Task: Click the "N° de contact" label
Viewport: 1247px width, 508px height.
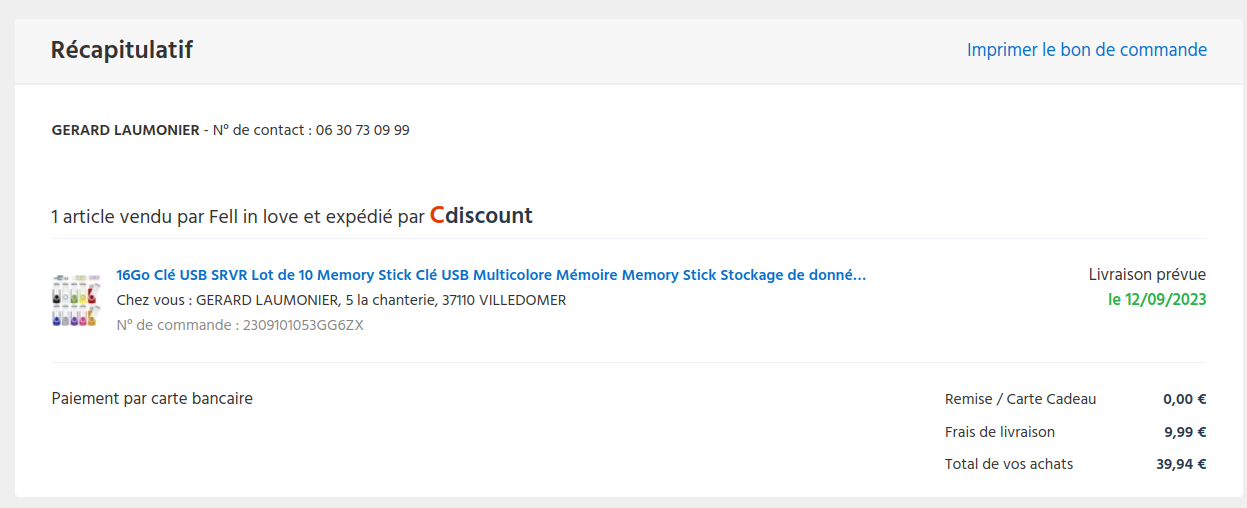Action: tap(259, 130)
